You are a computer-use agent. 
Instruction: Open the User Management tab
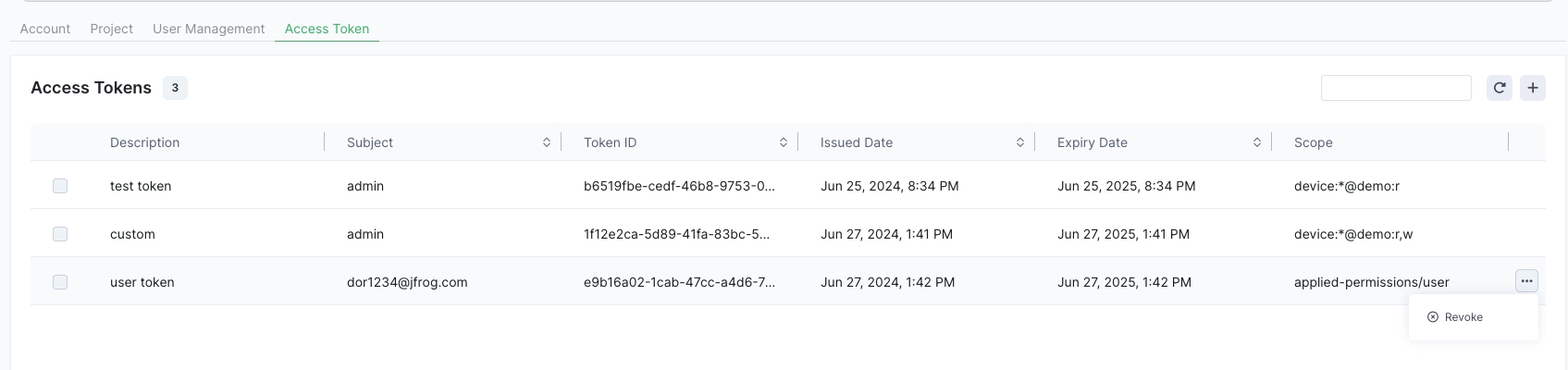tap(208, 29)
